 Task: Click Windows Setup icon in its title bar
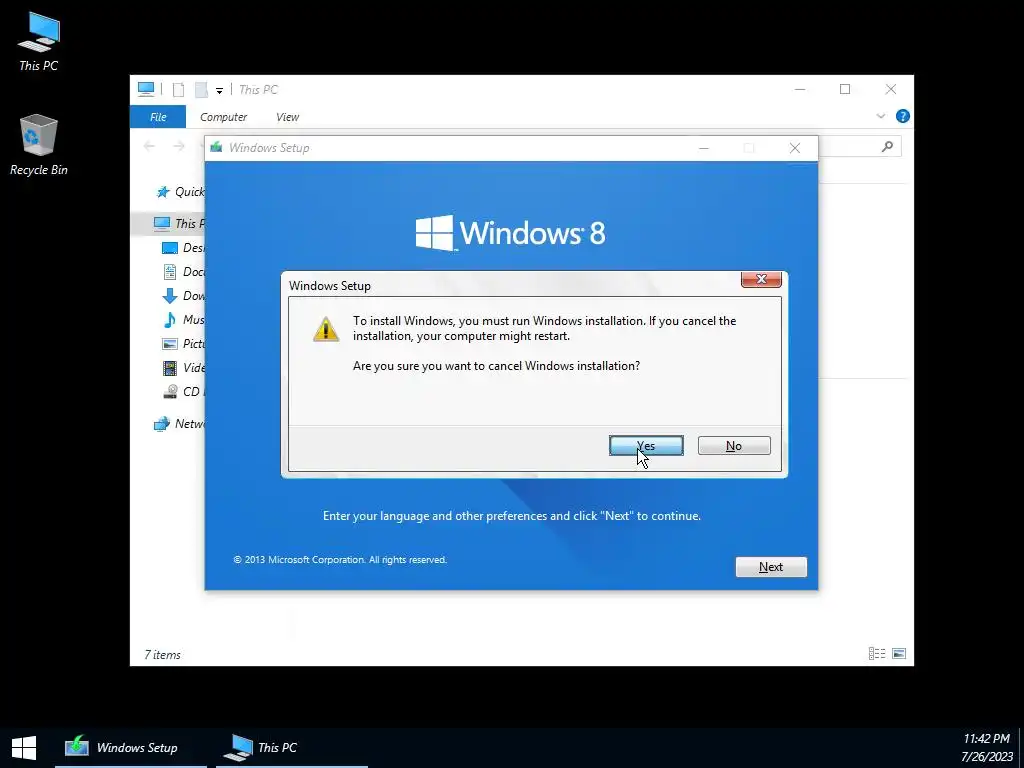click(216, 148)
